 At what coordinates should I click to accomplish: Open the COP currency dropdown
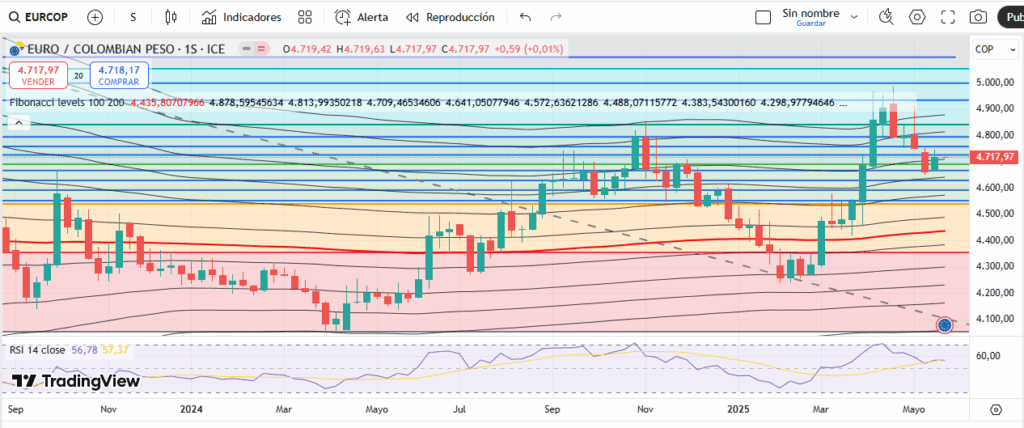pyautogui.click(x=991, y=49)
